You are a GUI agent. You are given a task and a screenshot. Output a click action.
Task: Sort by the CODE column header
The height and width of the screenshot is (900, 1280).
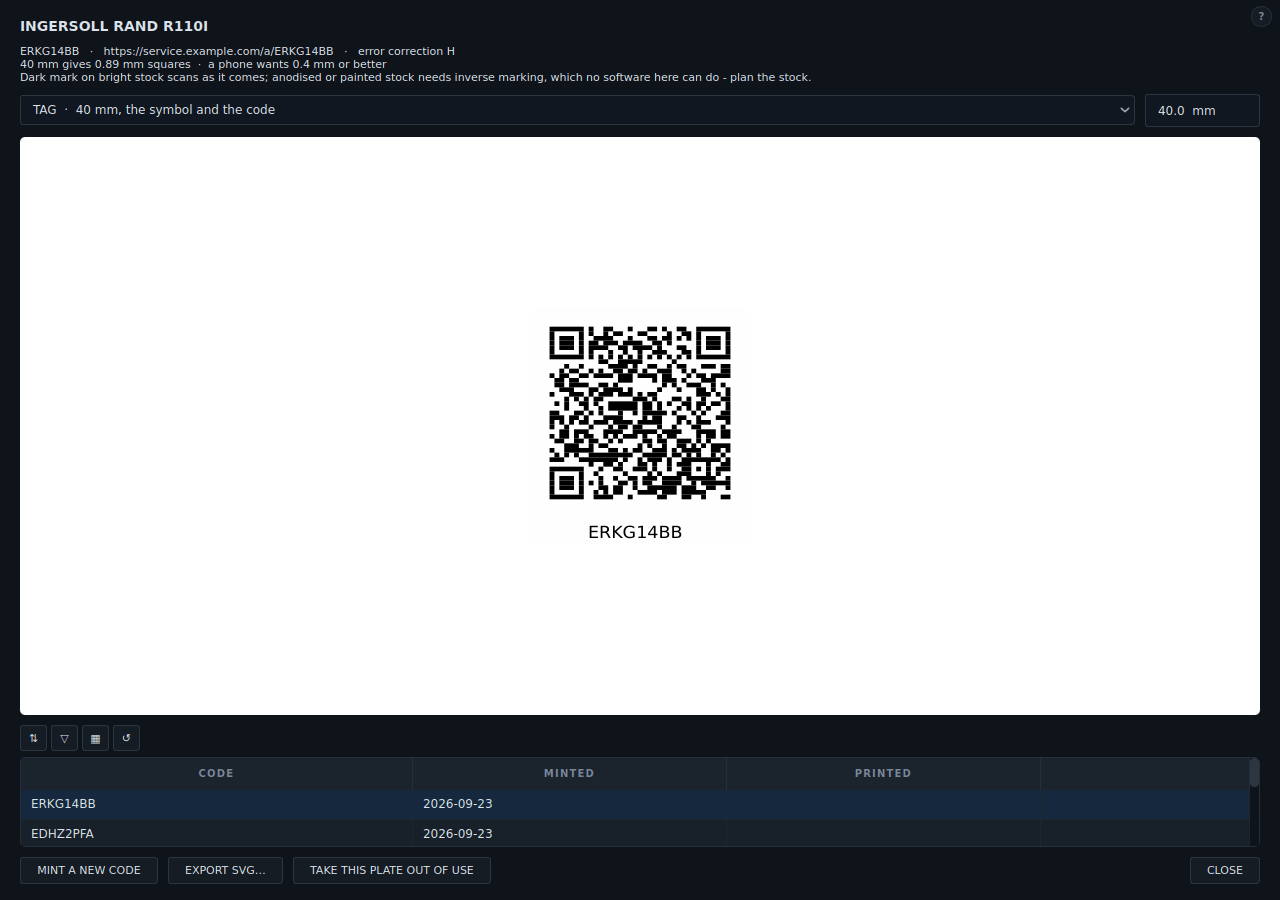(x=216, y=773)
